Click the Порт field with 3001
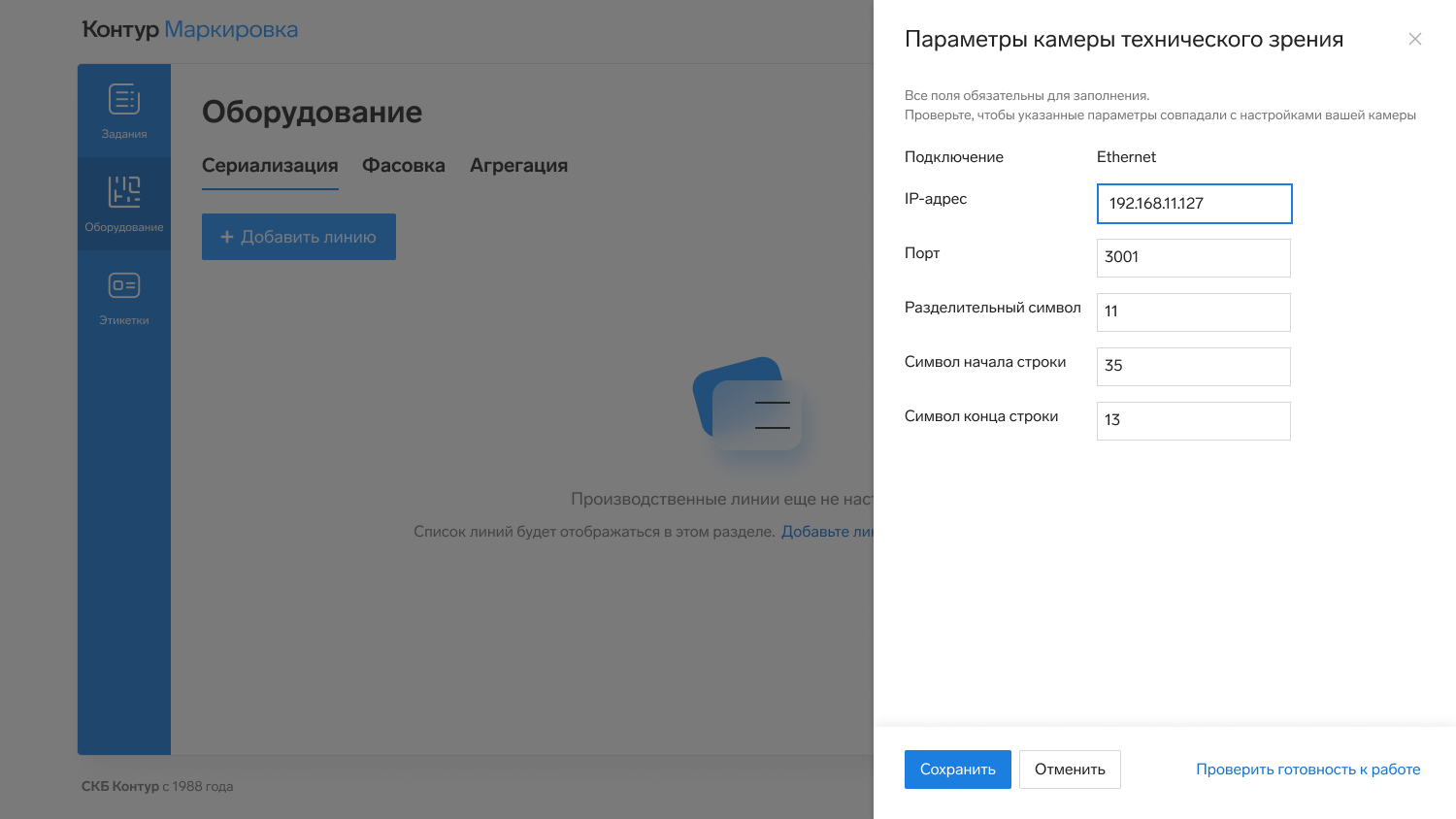Screen dimensions: 1456x819 coord(1194,258)
